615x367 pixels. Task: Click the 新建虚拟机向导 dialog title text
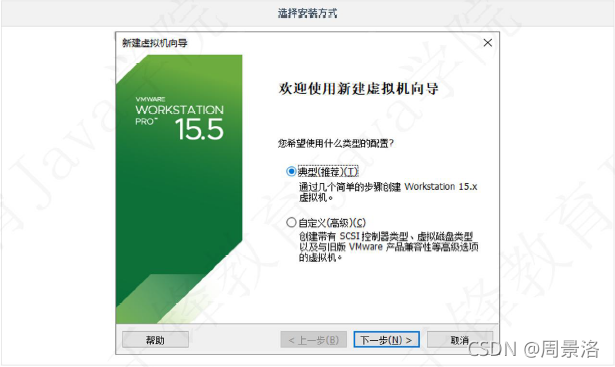(155, 43)
